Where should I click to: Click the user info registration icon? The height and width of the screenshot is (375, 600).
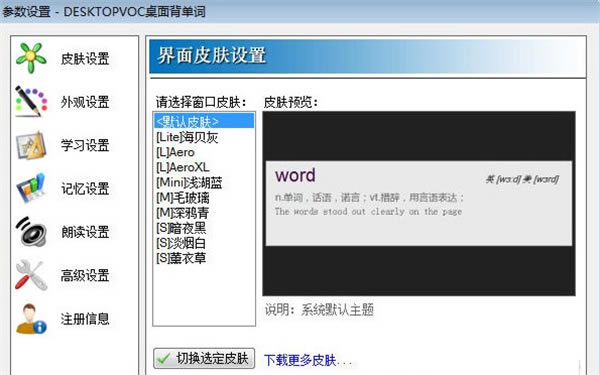pyautogui.click(x=31, y=319)
